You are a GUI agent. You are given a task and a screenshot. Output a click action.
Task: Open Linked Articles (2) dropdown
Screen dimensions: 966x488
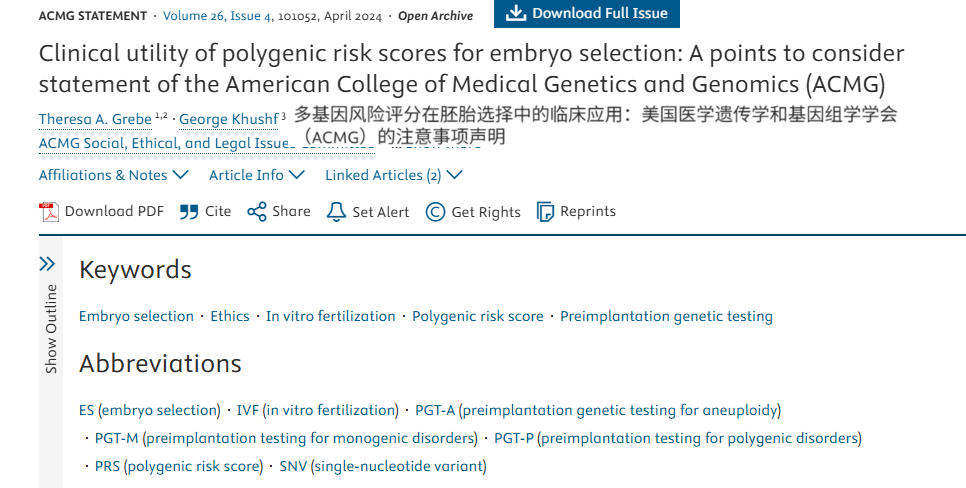pos(393,175)
